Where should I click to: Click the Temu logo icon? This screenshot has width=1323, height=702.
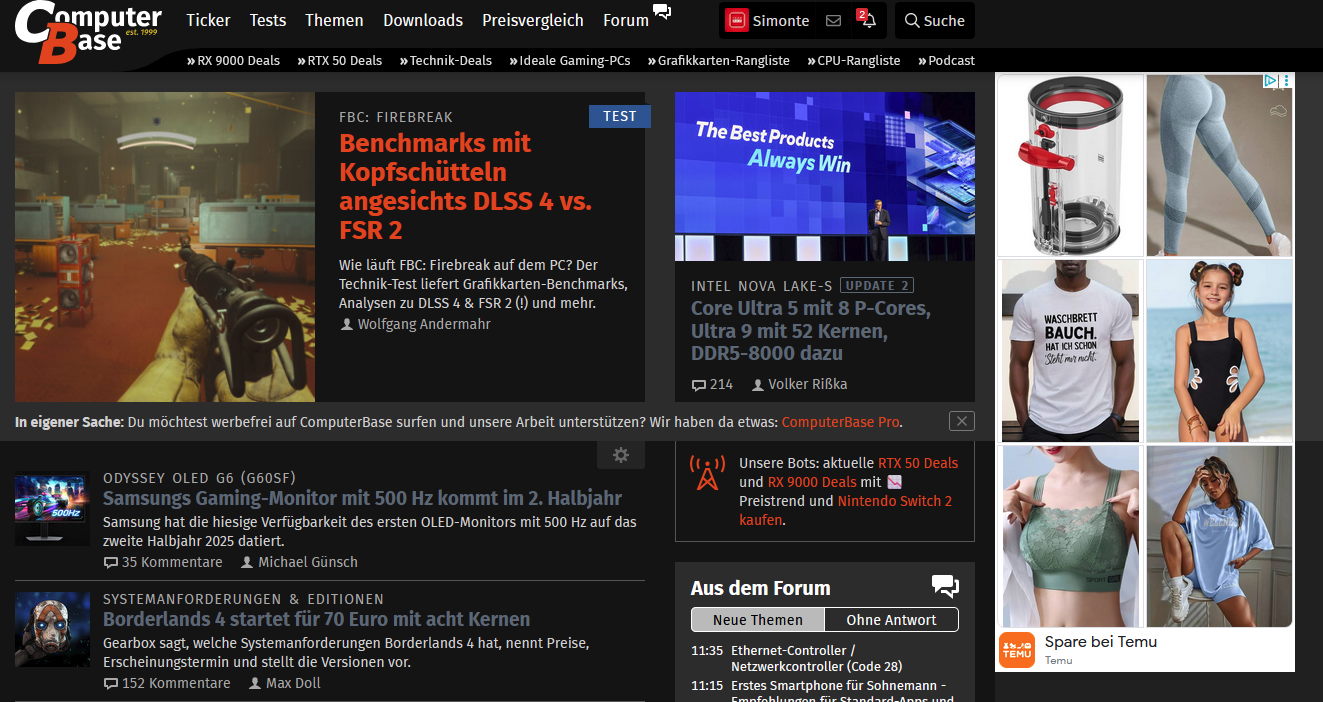tap(1017, 650)
